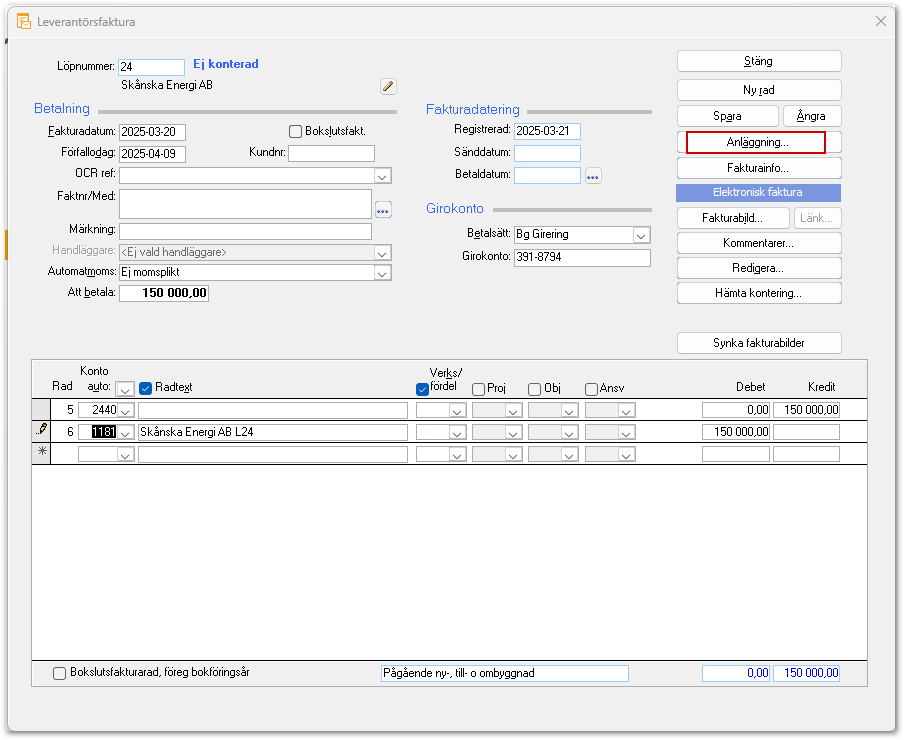Image resolution: width=904 pixels, height=740 pixels.
Task: Save the invoice with Spara
Action: tap(728, 116)
